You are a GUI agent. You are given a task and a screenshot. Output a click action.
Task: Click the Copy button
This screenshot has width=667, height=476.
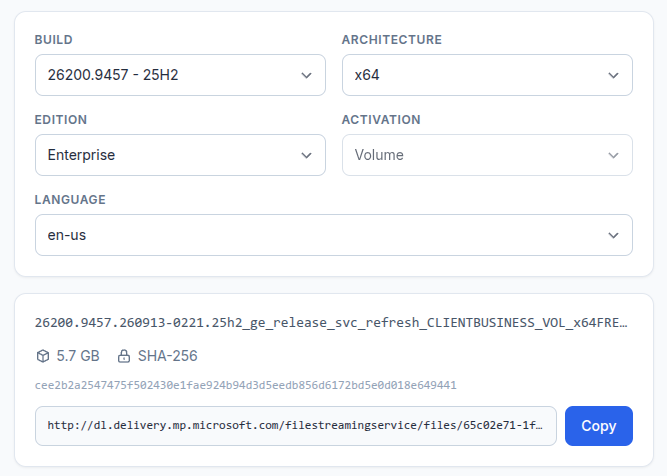599,426
